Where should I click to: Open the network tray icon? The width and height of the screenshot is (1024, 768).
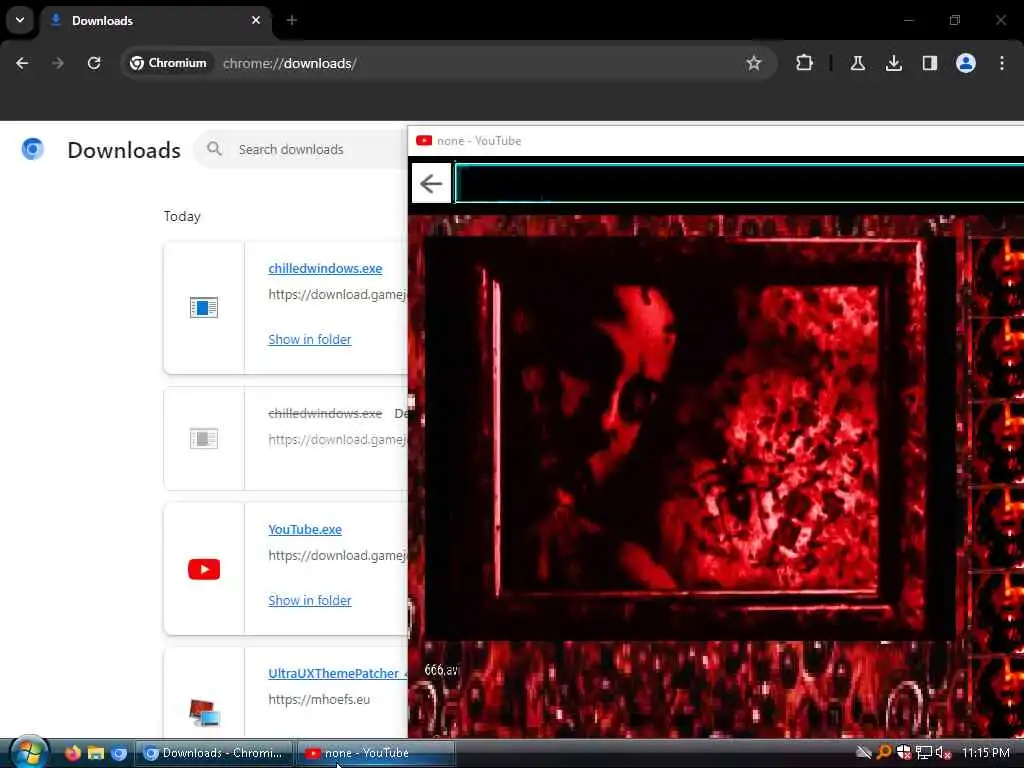tap(923, 753)
